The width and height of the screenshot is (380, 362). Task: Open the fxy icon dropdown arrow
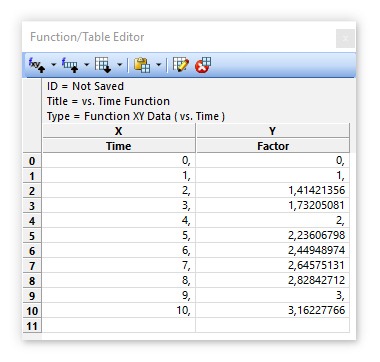click(53, 64)
